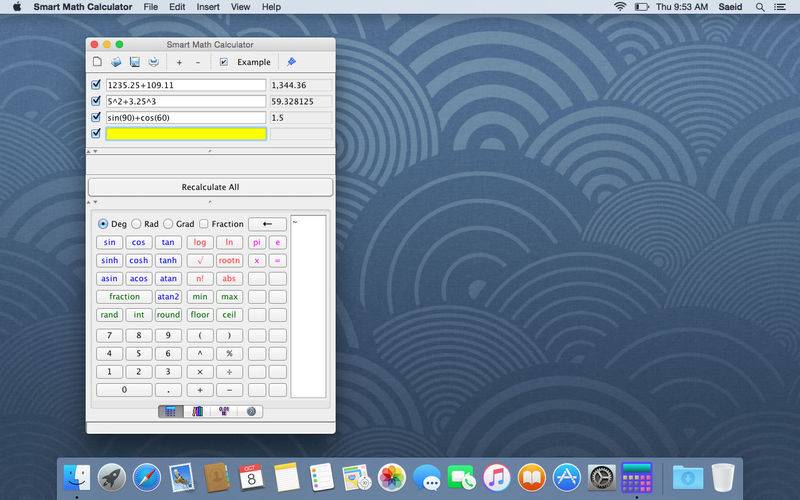800x500 pixels.
Task: Remove a row with the toolbar minus button
Action: tap(198, 62)
